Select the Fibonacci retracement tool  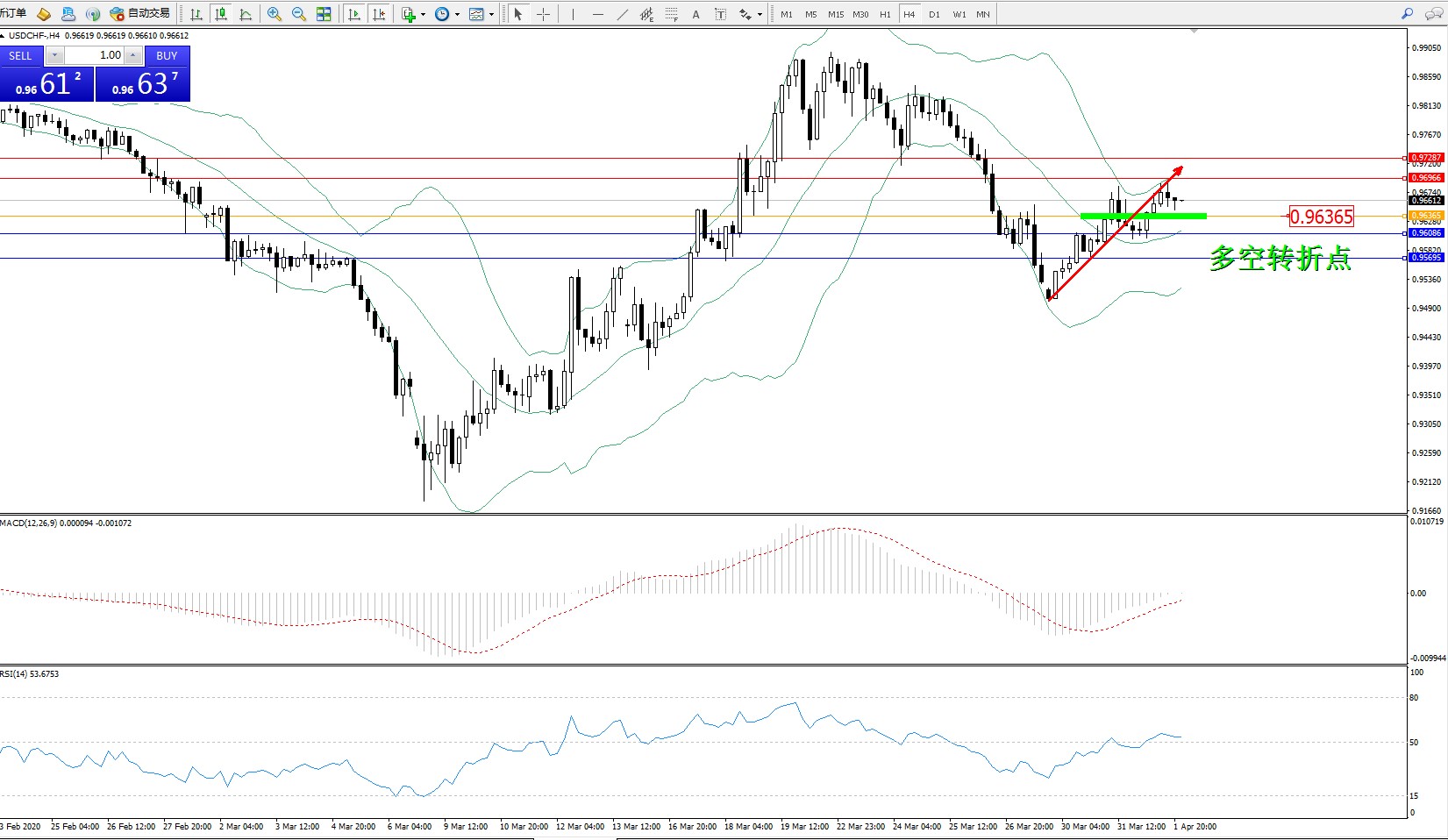click(671, 14)
